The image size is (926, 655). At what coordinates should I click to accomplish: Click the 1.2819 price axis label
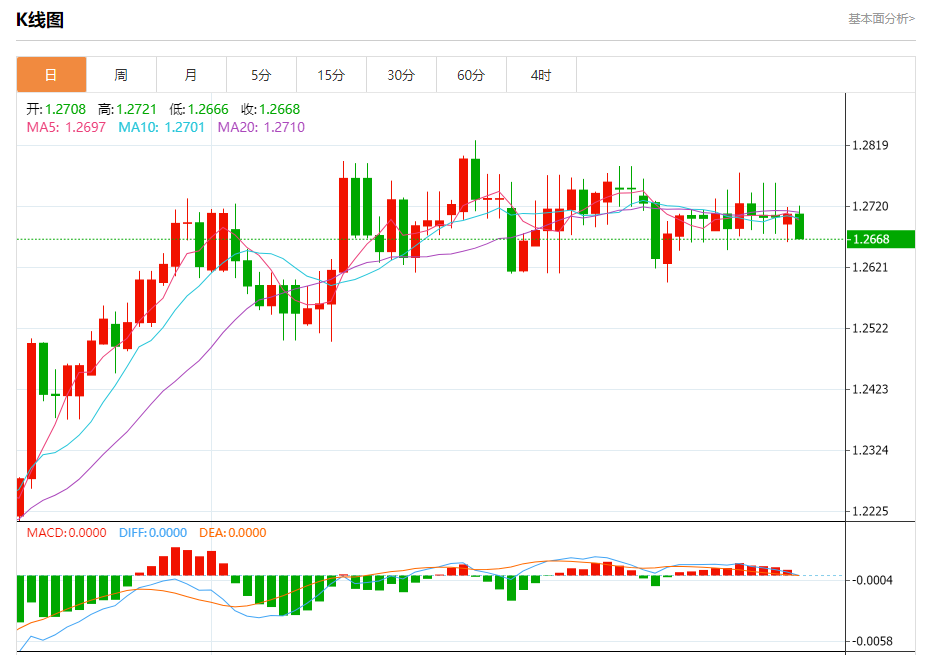coord(870,145)
